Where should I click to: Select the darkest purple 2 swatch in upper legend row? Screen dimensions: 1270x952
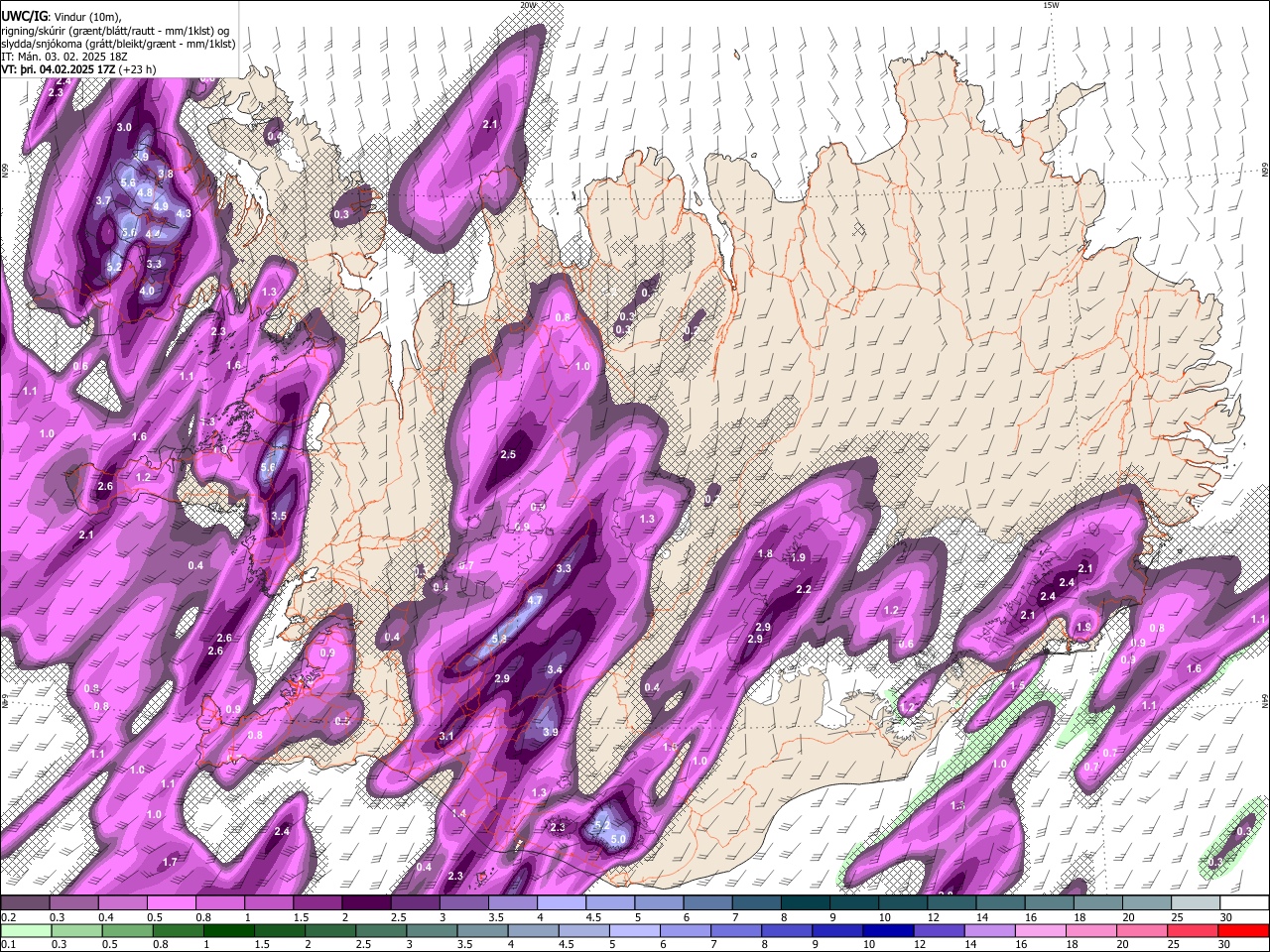(x=366, y=903)
